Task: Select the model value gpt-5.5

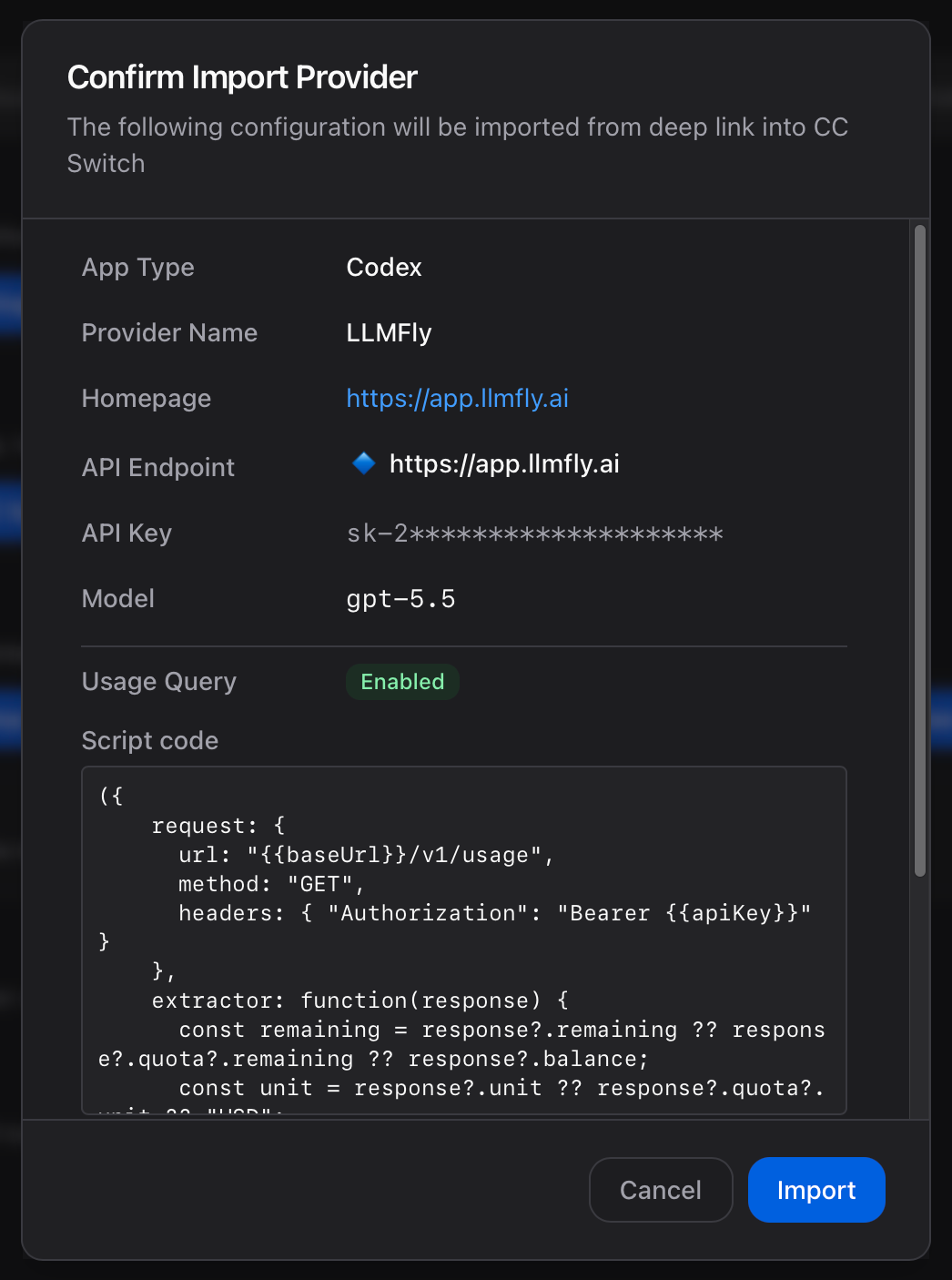Action: tap(400, 599)
